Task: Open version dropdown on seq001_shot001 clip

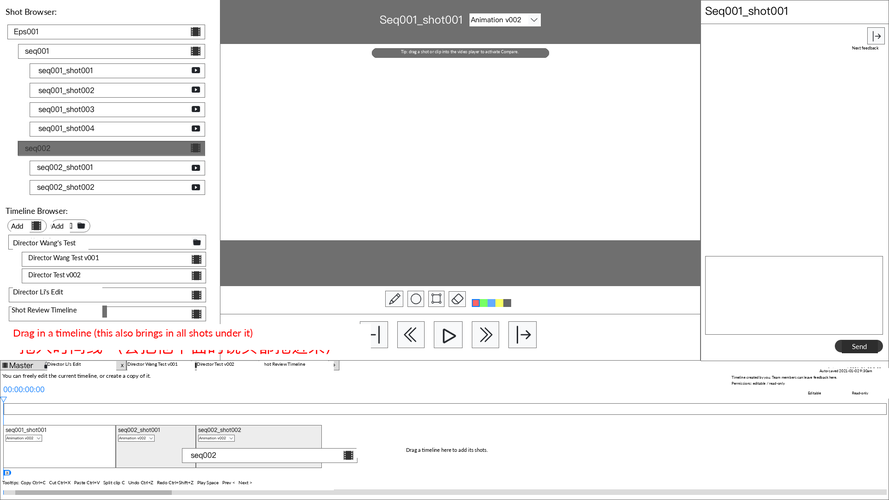Action: point(24,438)
